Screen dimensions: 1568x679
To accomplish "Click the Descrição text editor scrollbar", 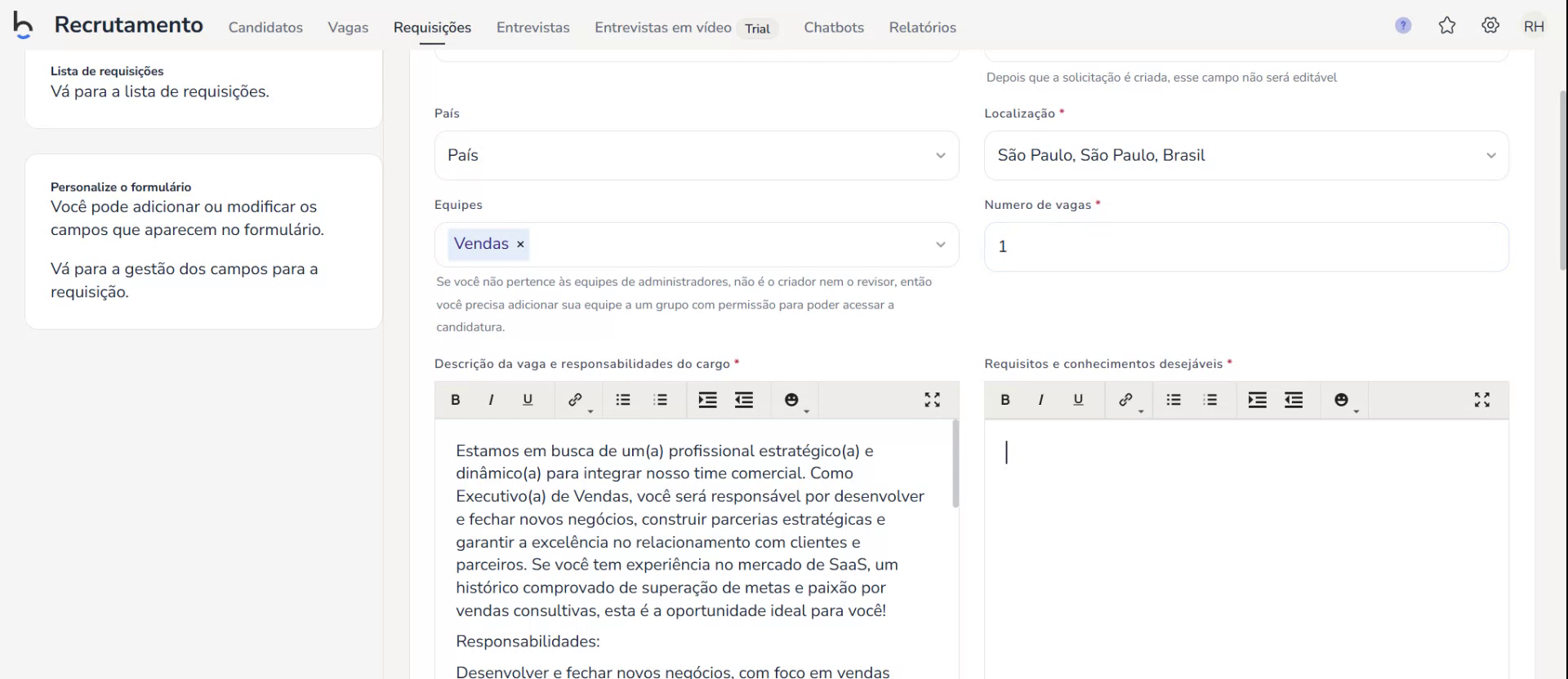I will (955, 465).
